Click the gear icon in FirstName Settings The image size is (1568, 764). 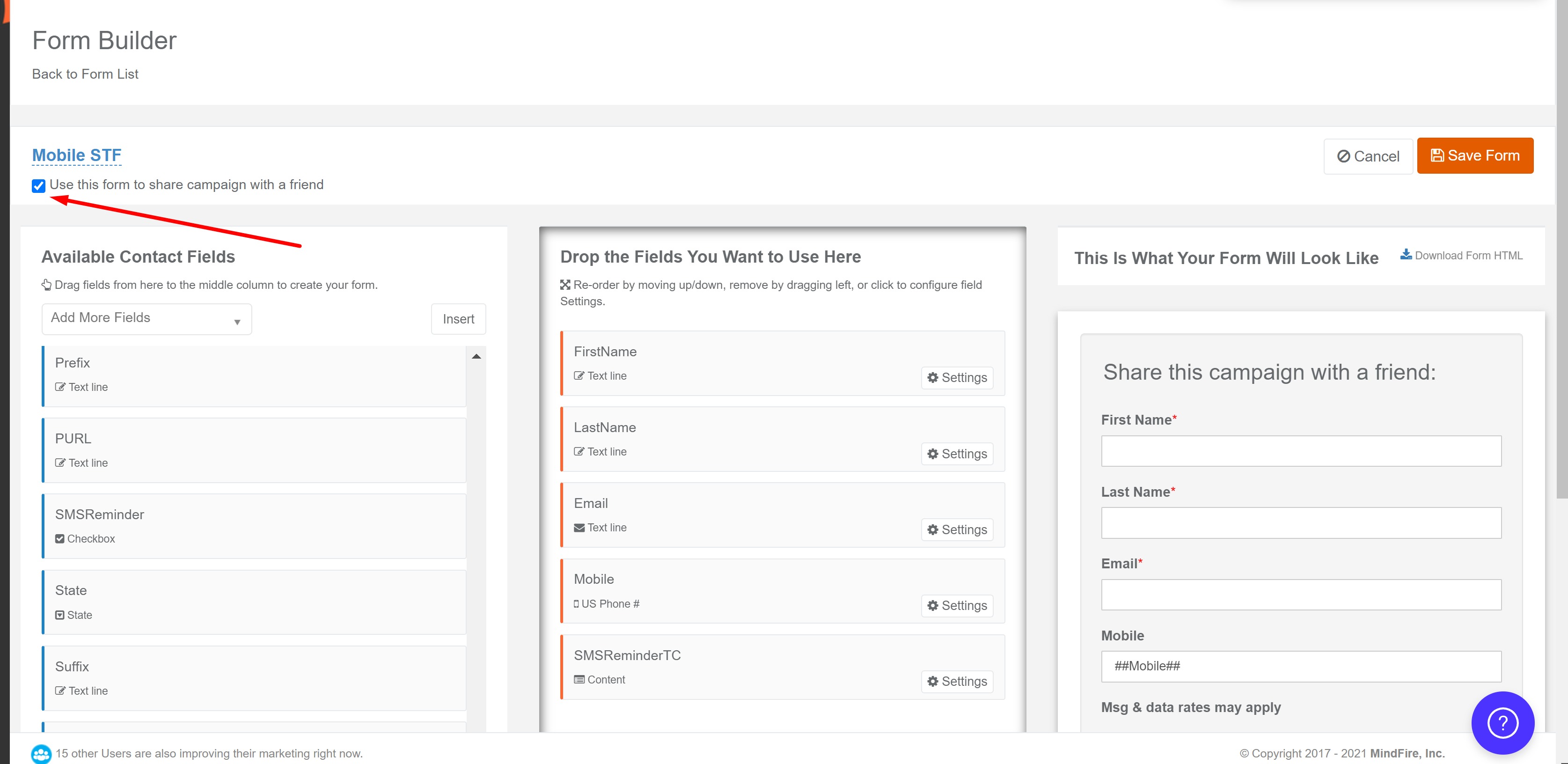click(x=932, y=377)
